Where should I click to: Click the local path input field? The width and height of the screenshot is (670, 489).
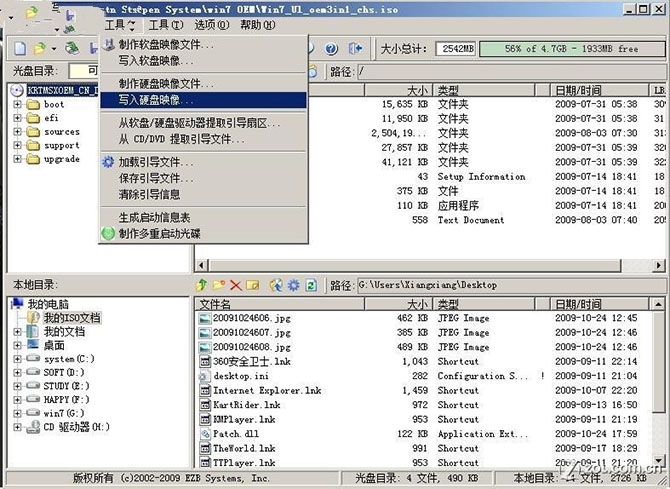point(500,285)
